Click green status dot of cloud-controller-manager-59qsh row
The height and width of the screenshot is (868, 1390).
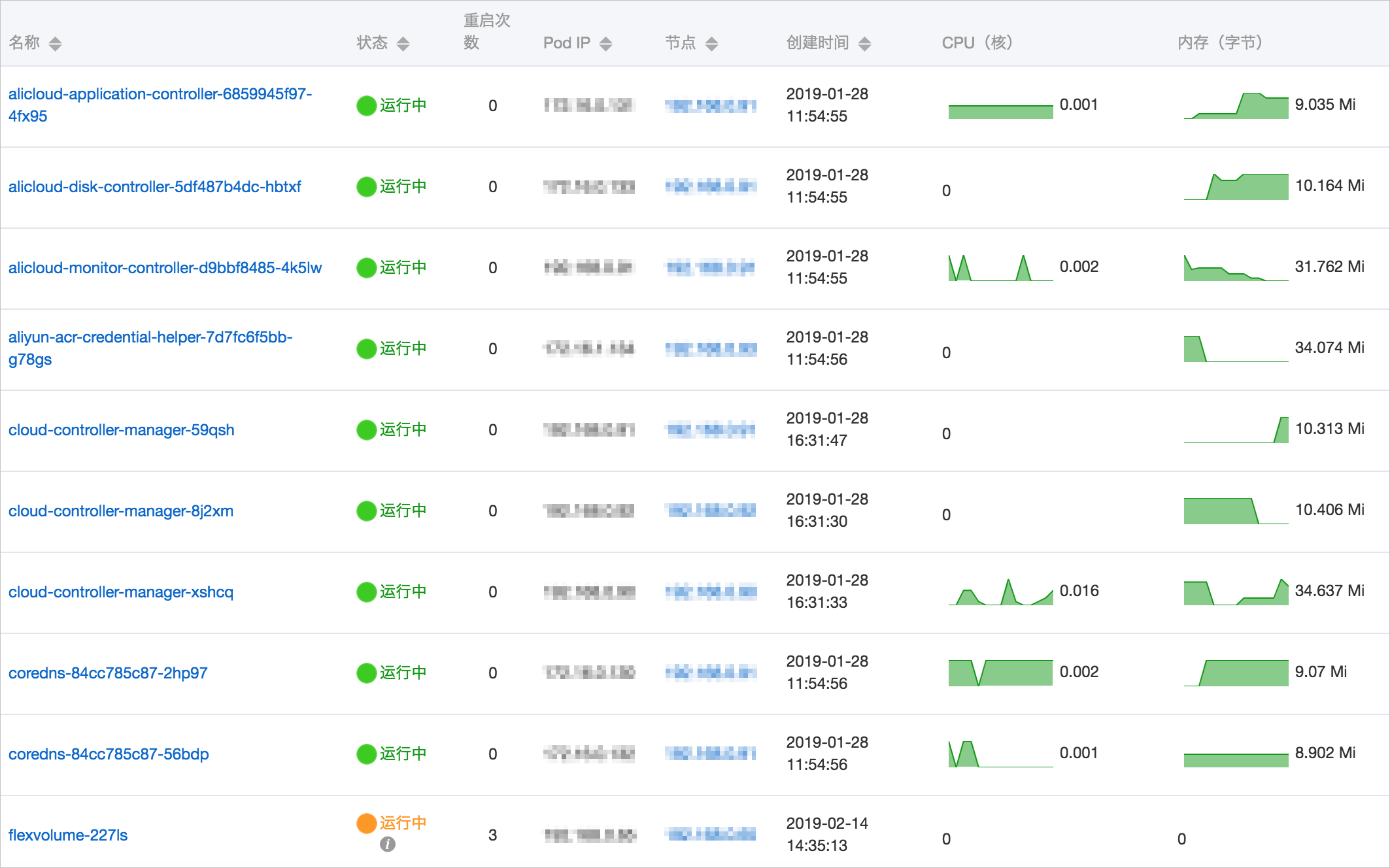tap(366, 429)
